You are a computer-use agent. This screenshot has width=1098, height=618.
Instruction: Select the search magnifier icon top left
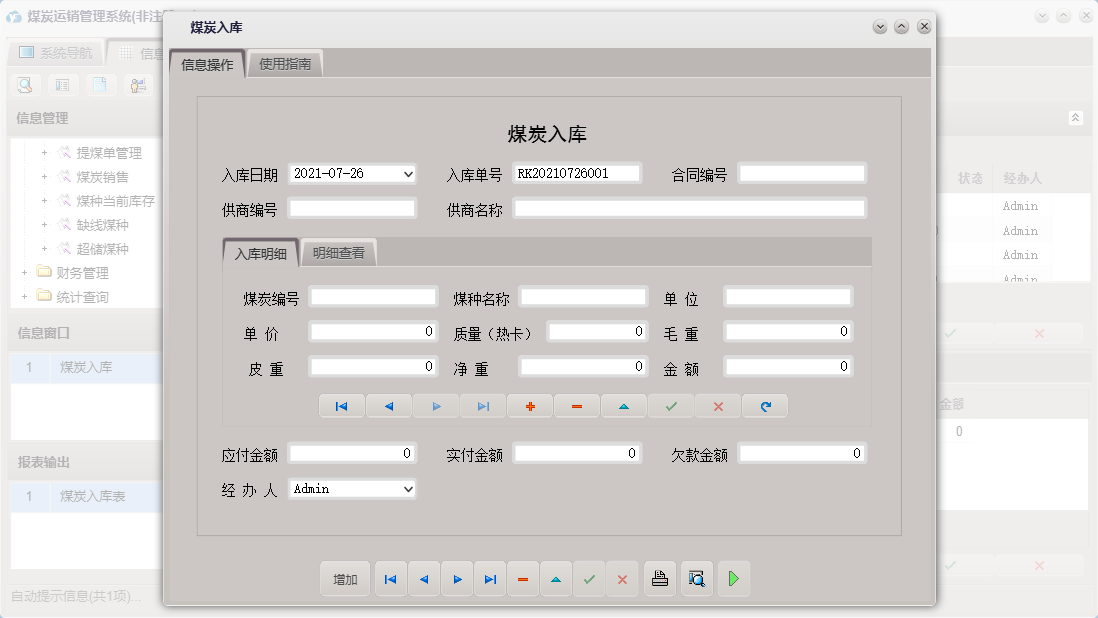click(x=24, y=85)
